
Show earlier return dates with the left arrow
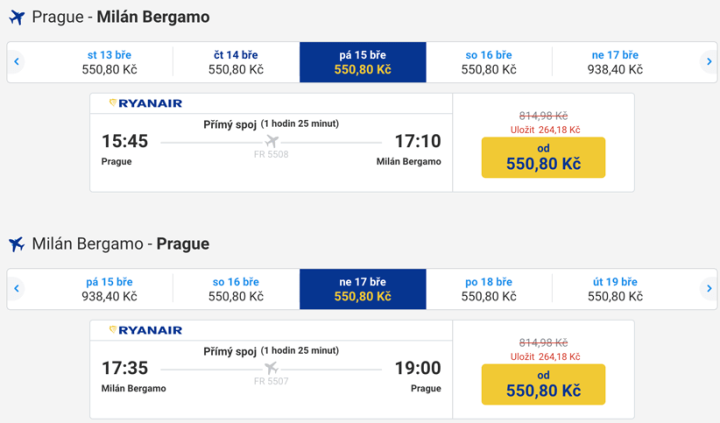point(17,289)
